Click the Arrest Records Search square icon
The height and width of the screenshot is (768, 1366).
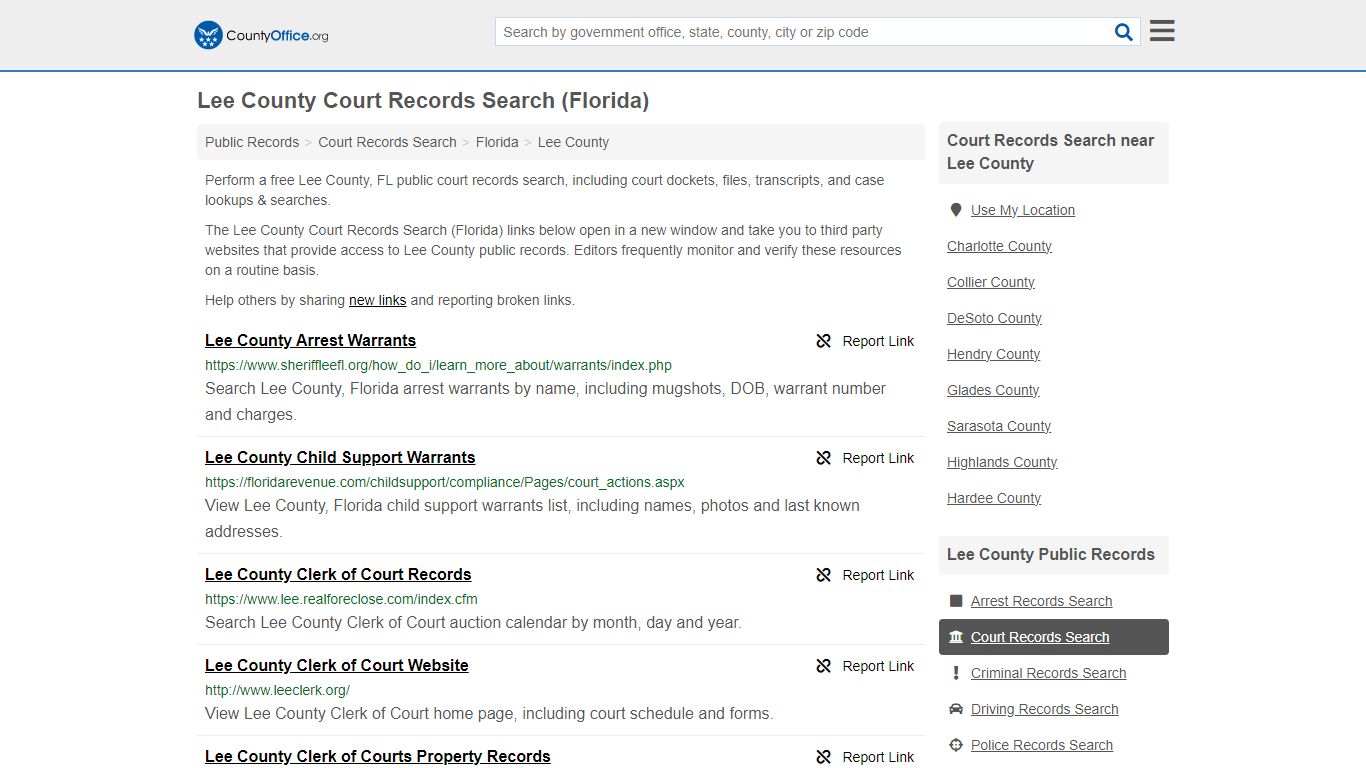tap(956, 601)
